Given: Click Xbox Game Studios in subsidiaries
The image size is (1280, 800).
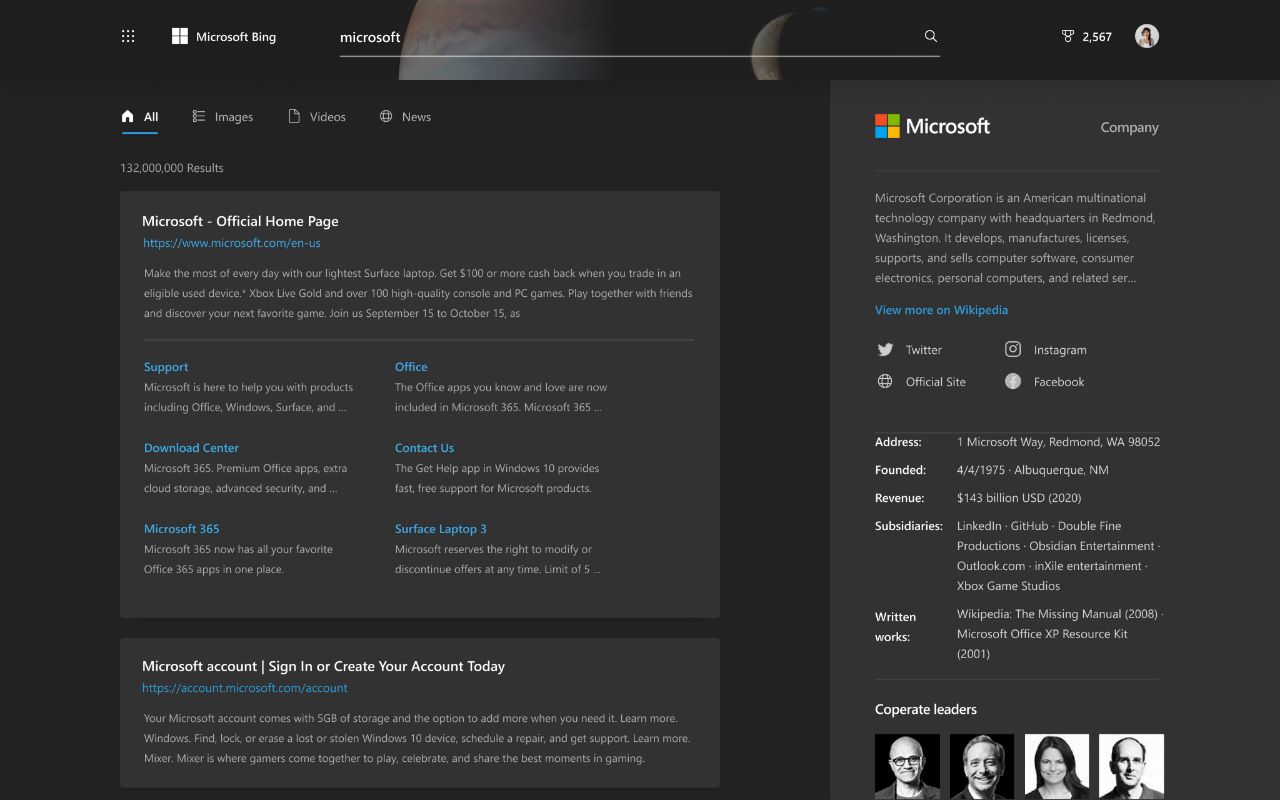Looking at the screenshot, I should tap(1008, 586).
